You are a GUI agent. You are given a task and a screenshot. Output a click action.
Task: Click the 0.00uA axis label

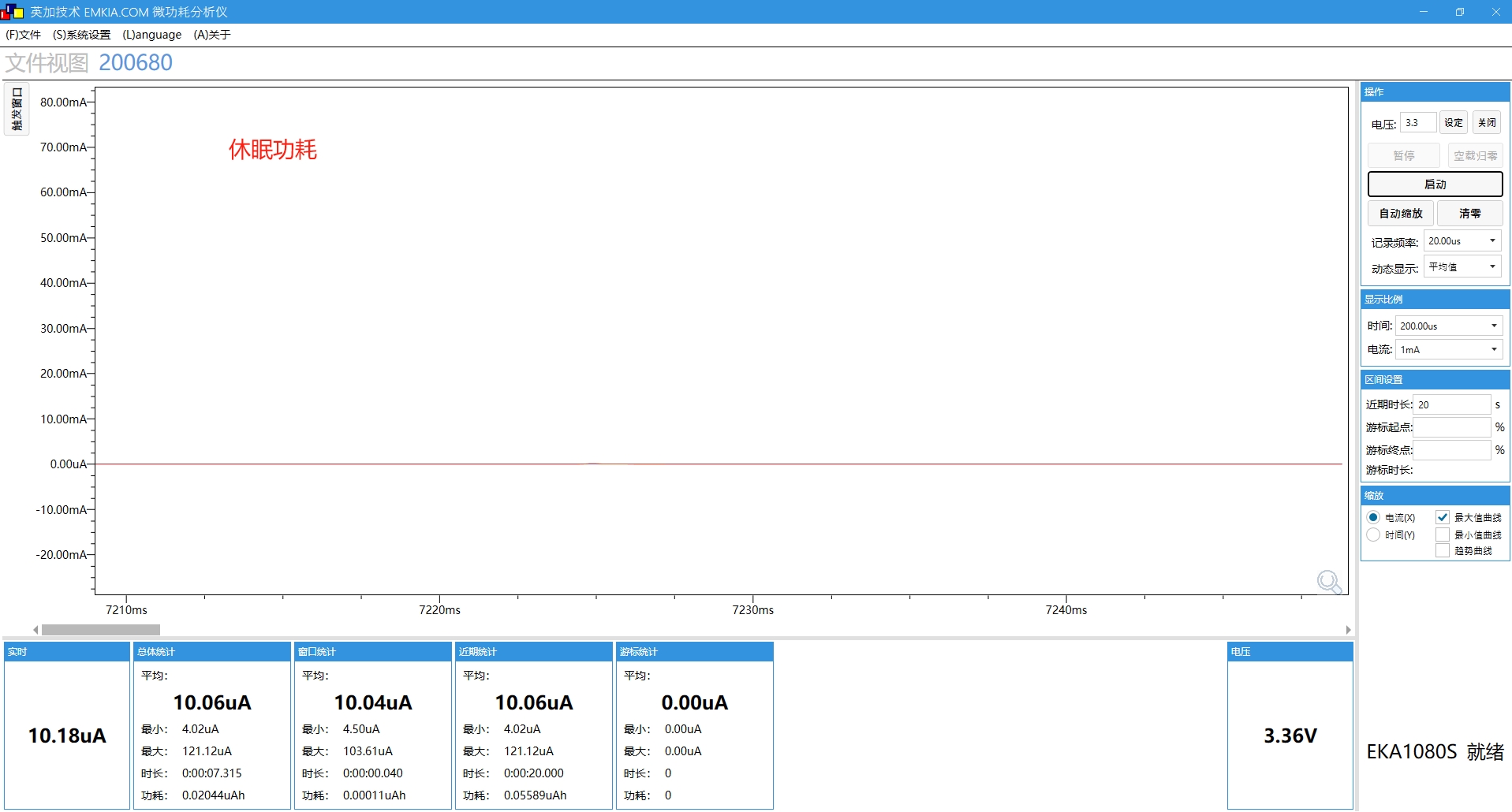click(69, 464)
